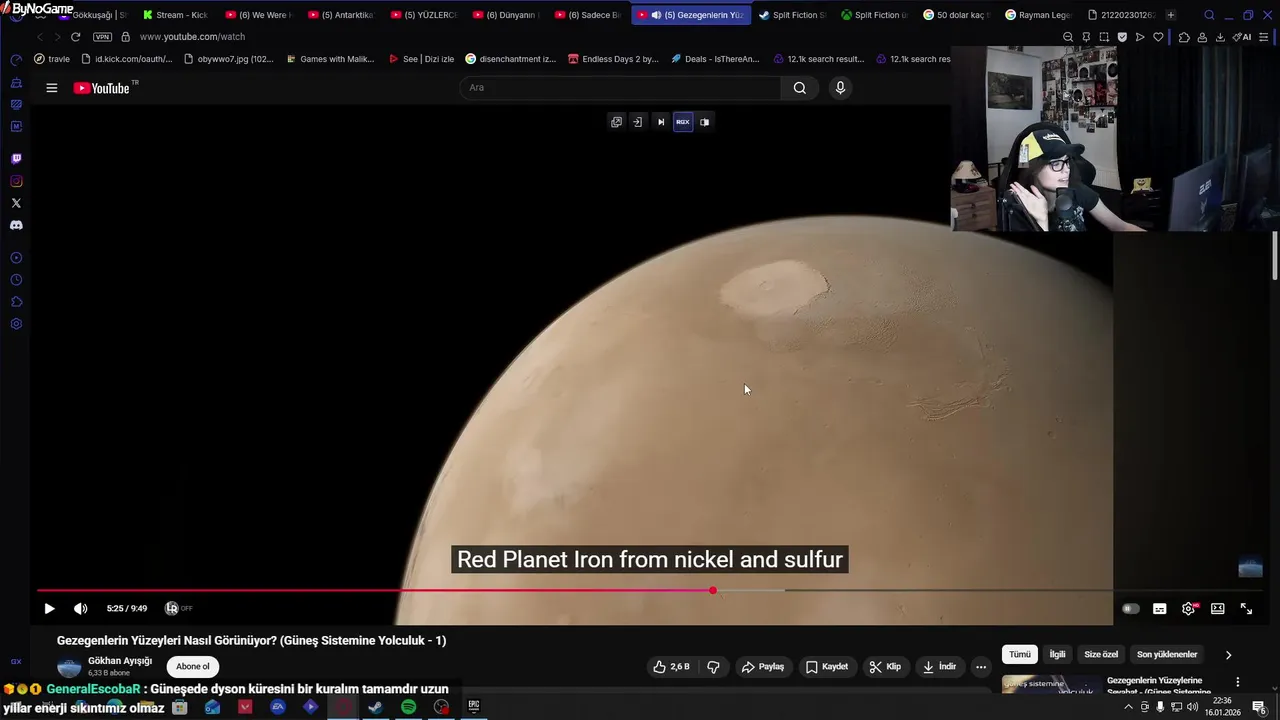
Task: Open Twitch from the browser sidebar
Action: pos(16,159)
